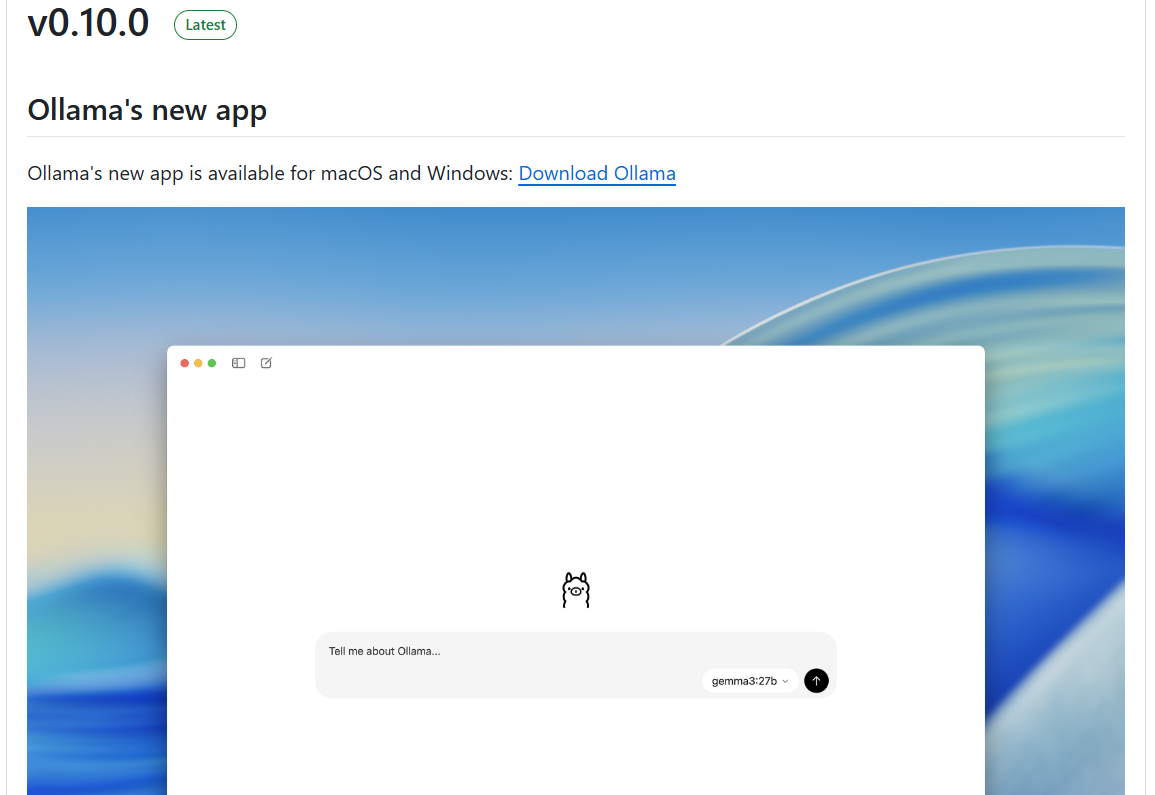The width and height of the screenshot is (1155, 795).
Task: Open the Ollama app screenshot image
Action: tap(576, 500)
